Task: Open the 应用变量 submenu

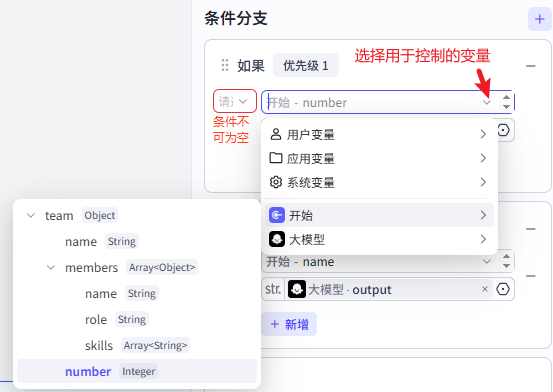Action: point(379,158)
